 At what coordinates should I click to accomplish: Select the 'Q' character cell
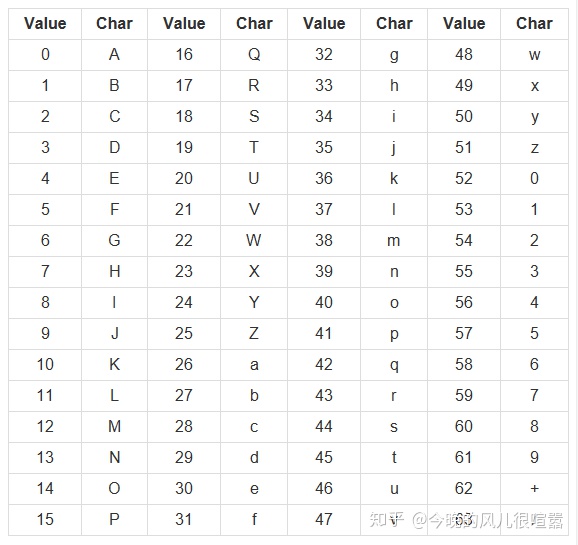[254, 55]
